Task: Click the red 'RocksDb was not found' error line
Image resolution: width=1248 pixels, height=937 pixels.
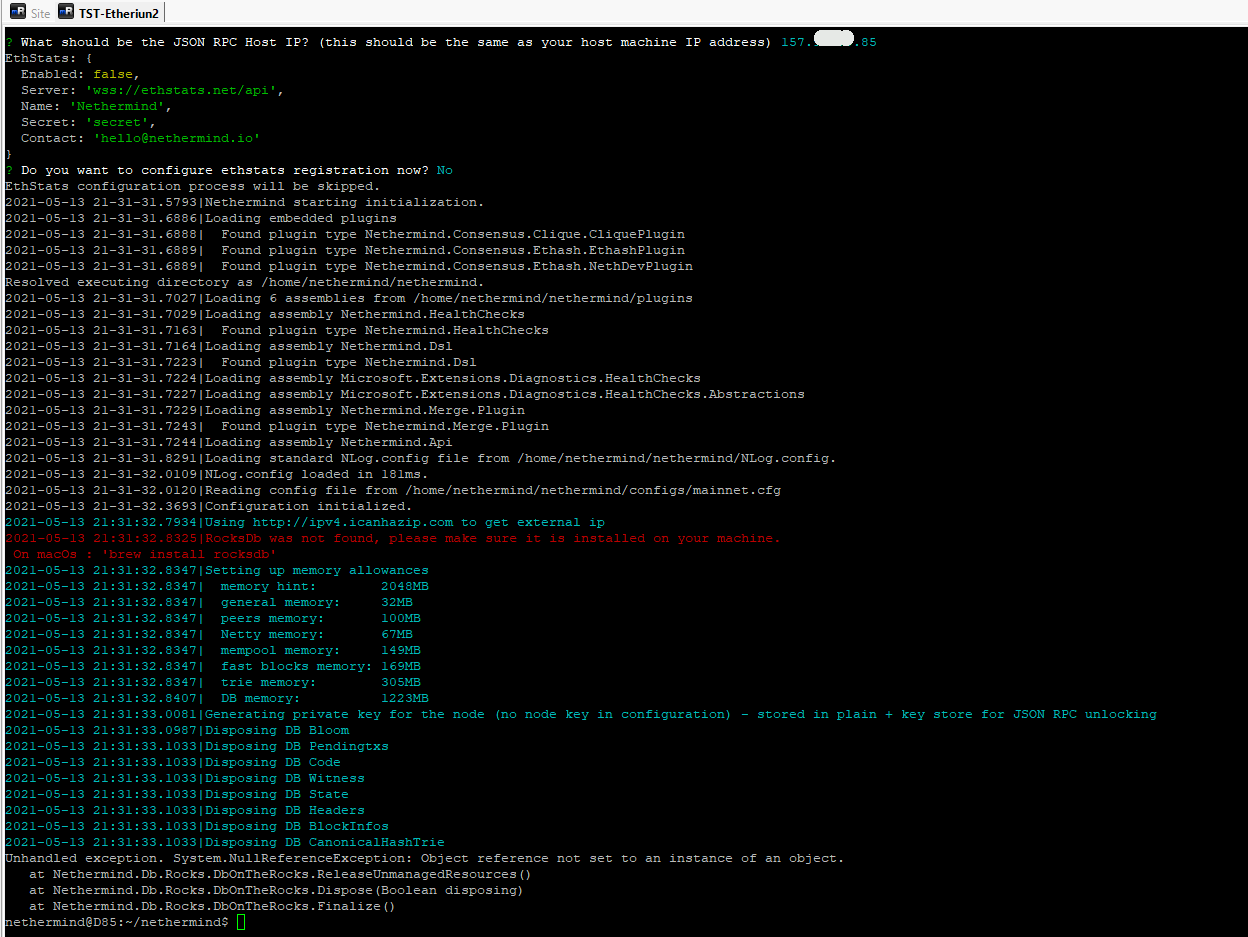Action: [x=393, y=538]
